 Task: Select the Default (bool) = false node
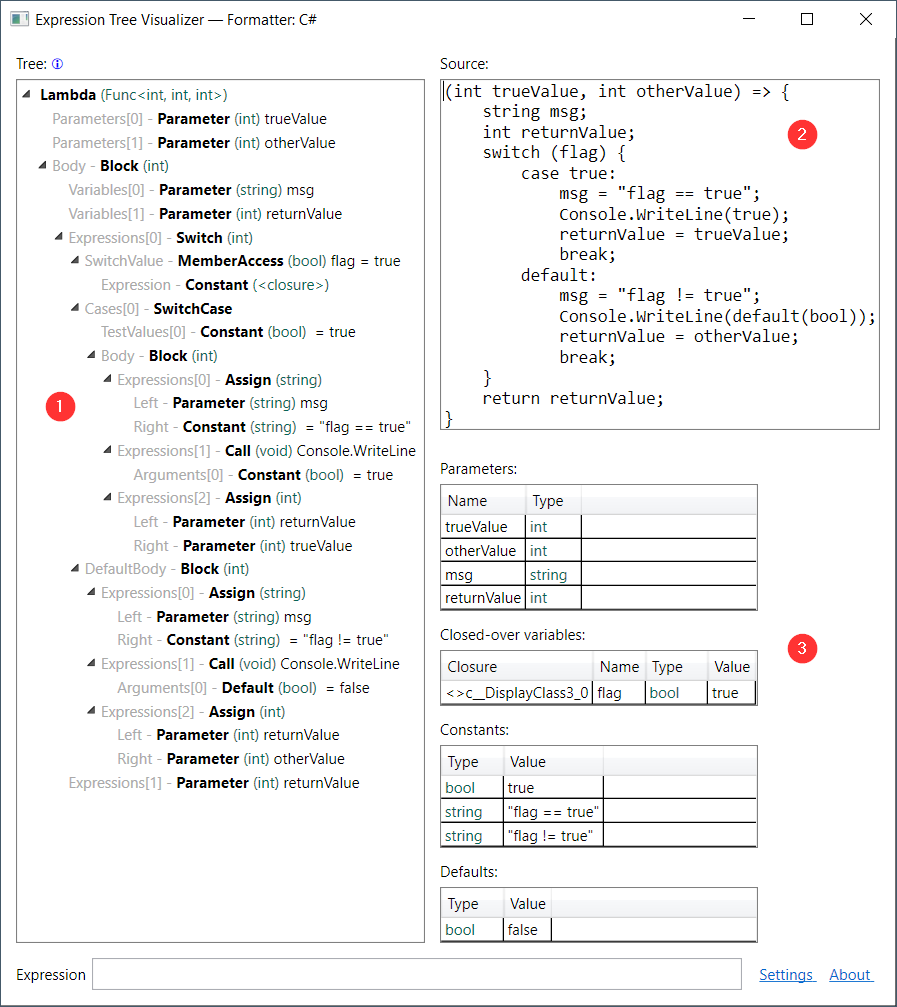[248, 687]
